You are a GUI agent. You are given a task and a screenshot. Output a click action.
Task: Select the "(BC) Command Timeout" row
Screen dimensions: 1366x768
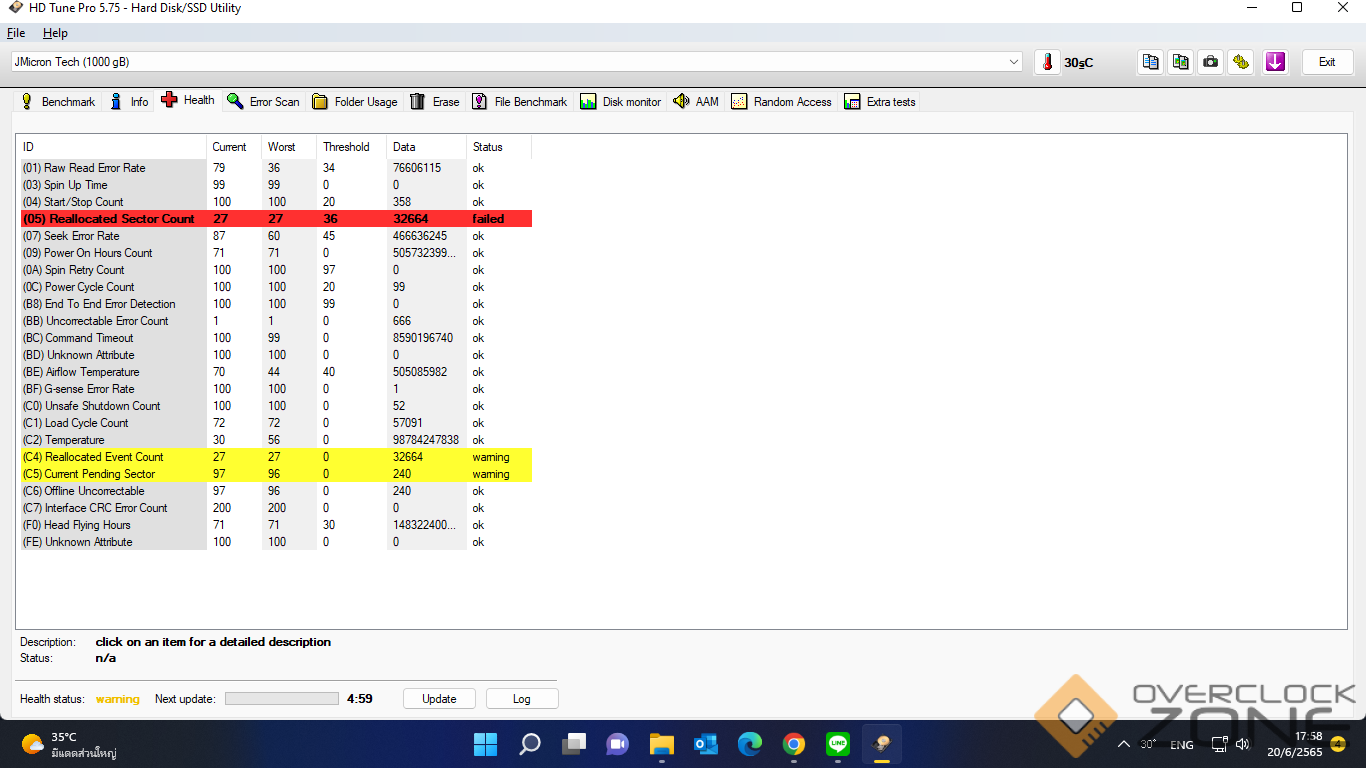click(276, 338)
